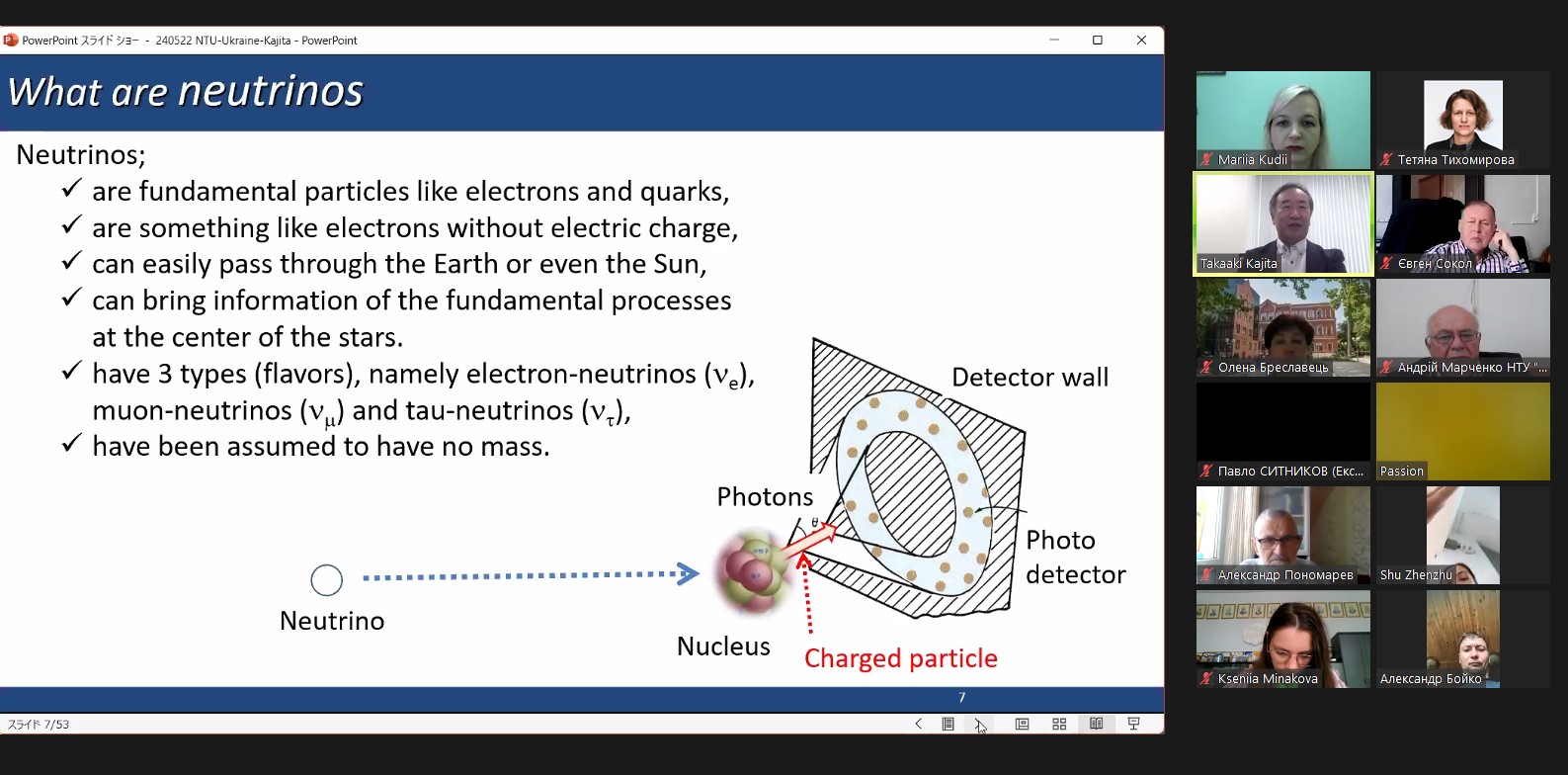Advance to next slide with arrow
The height and width of the screenshot is (775, 1568).
[x=979, y=724]
